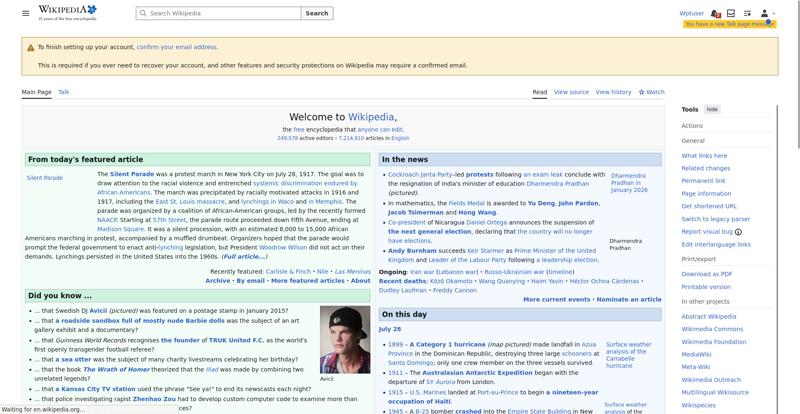Open the appearance settings icon
This screenshot has width=800, height=414.
coord(747,13)
